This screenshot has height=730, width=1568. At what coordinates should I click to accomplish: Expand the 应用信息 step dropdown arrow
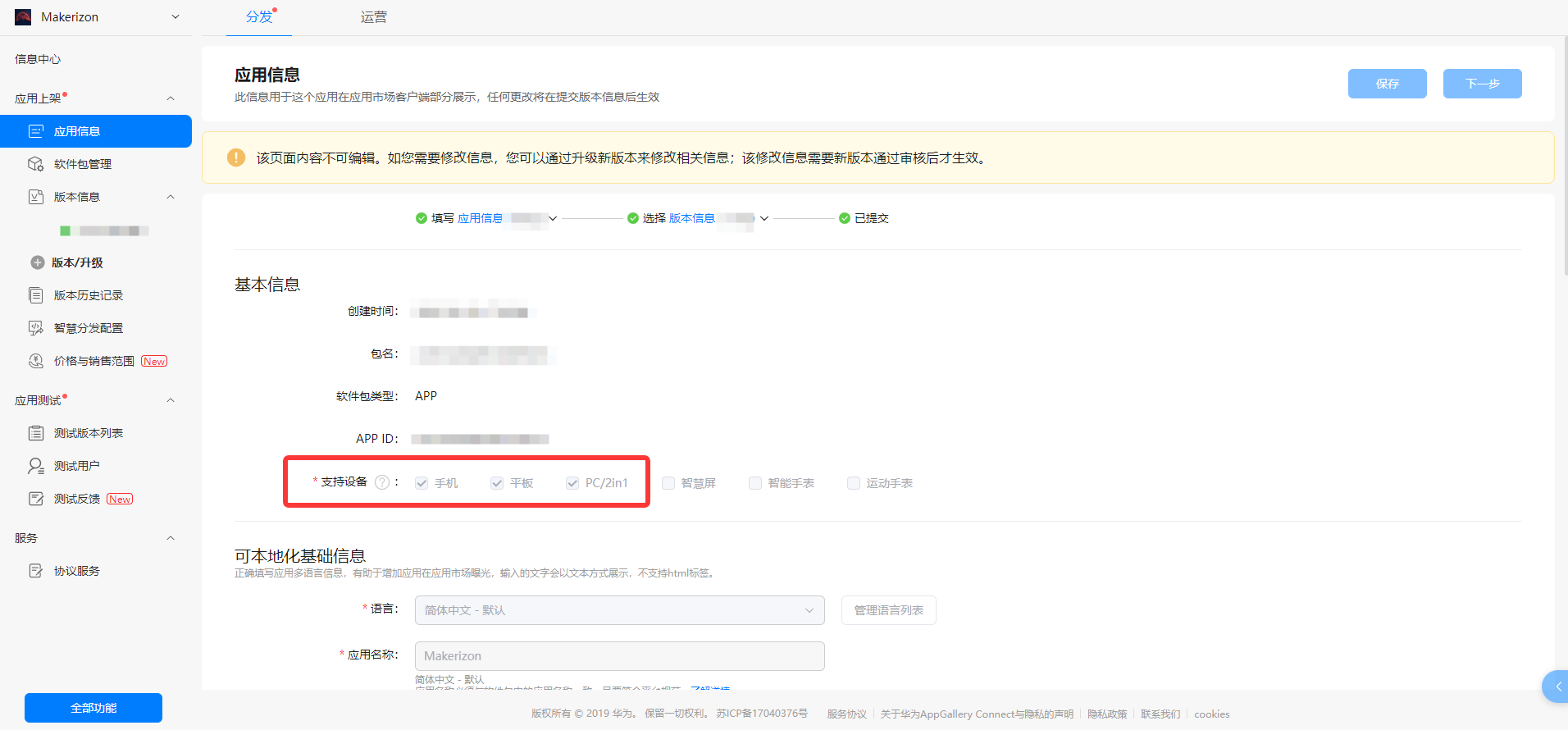[553, 218]
